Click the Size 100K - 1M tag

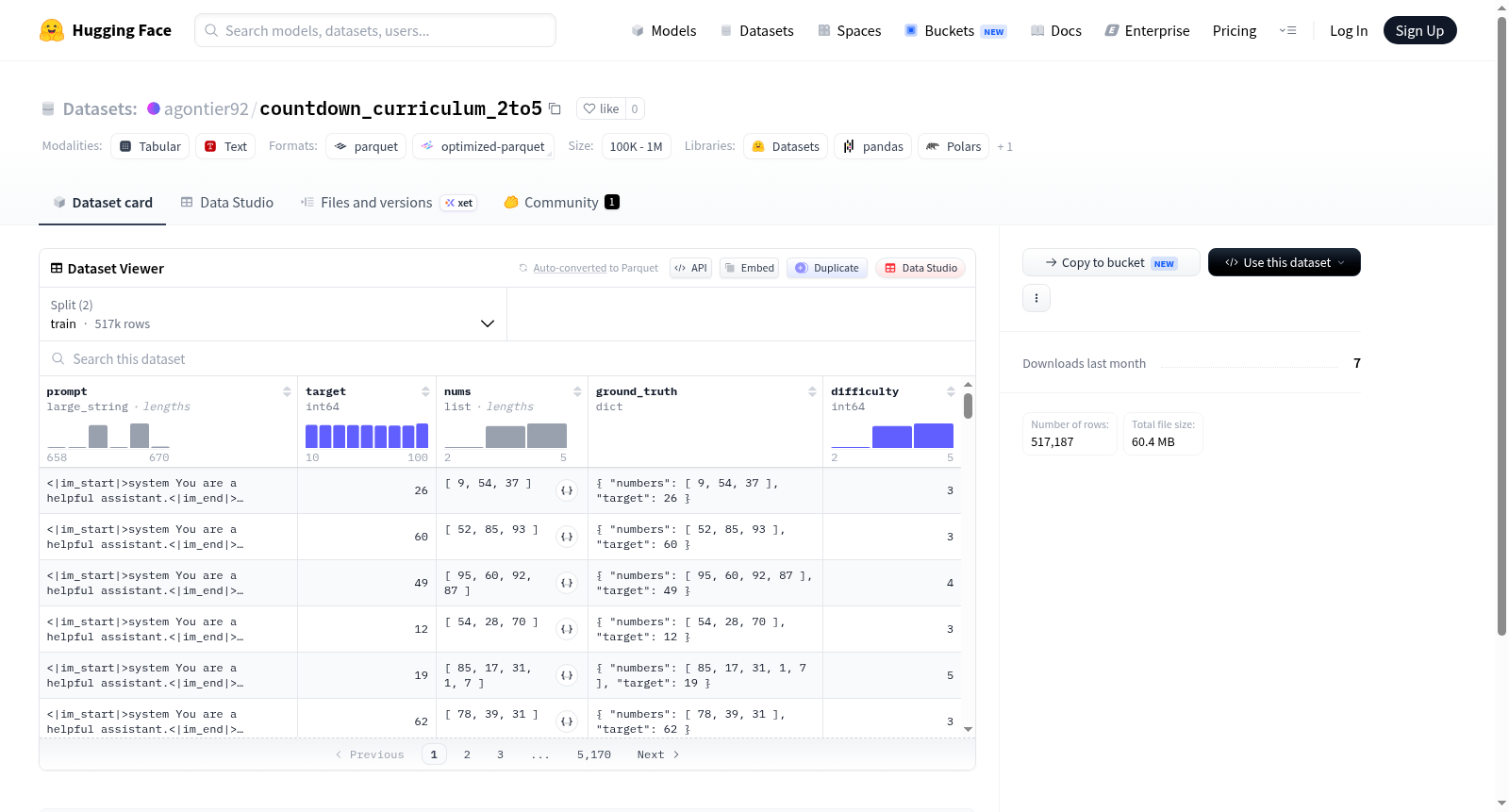point(636,146)
